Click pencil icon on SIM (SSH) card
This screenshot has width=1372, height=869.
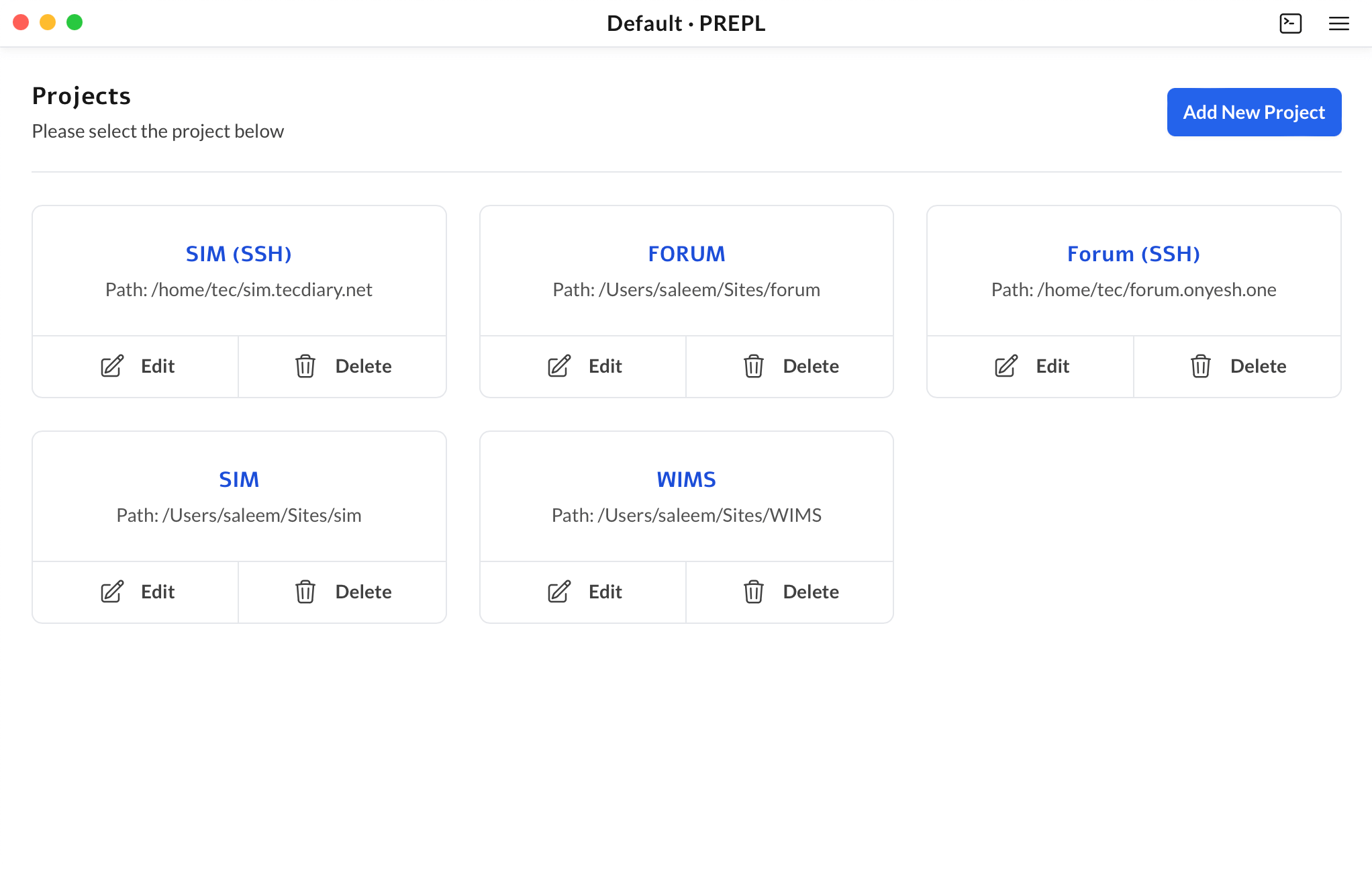coord(112,366)
